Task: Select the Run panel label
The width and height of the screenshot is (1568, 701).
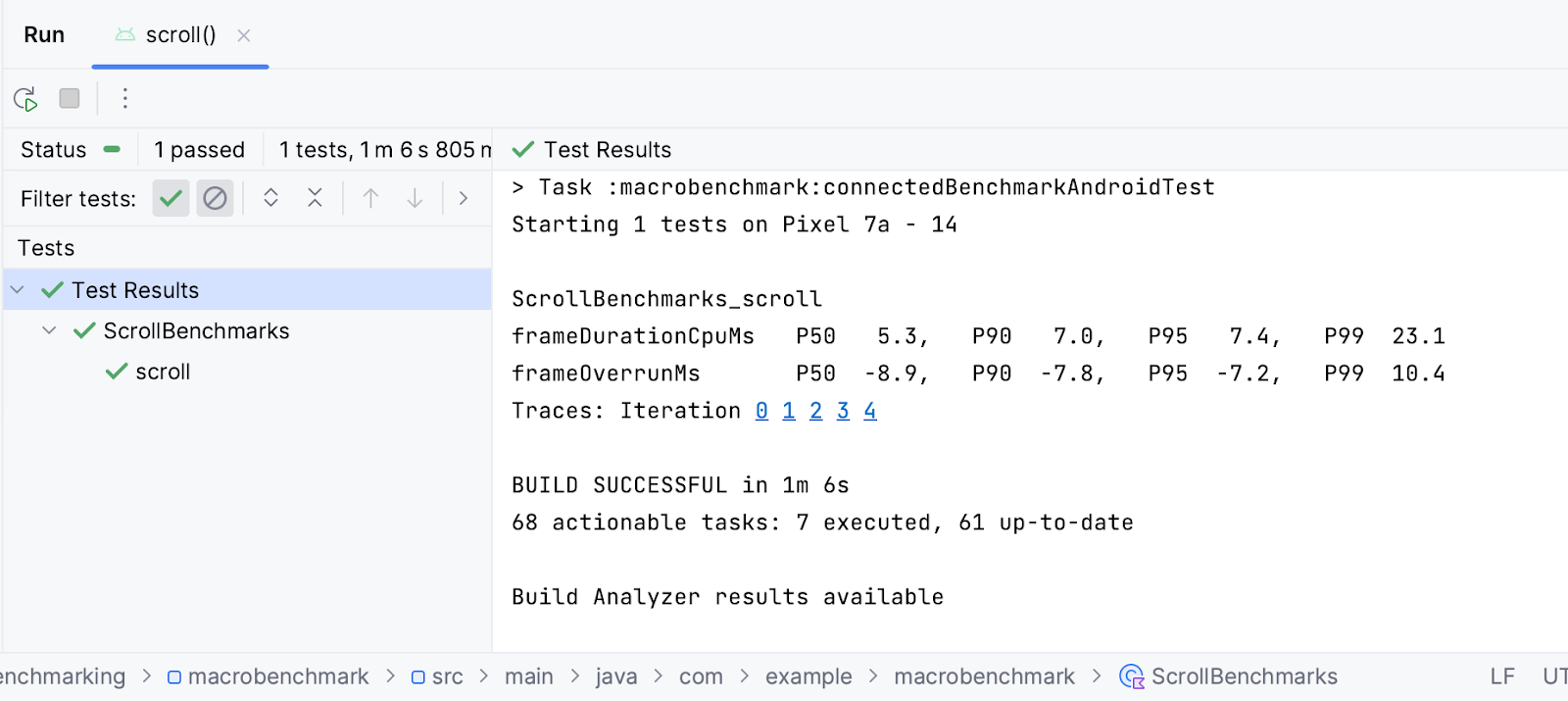Action: (x=44, y=35)
